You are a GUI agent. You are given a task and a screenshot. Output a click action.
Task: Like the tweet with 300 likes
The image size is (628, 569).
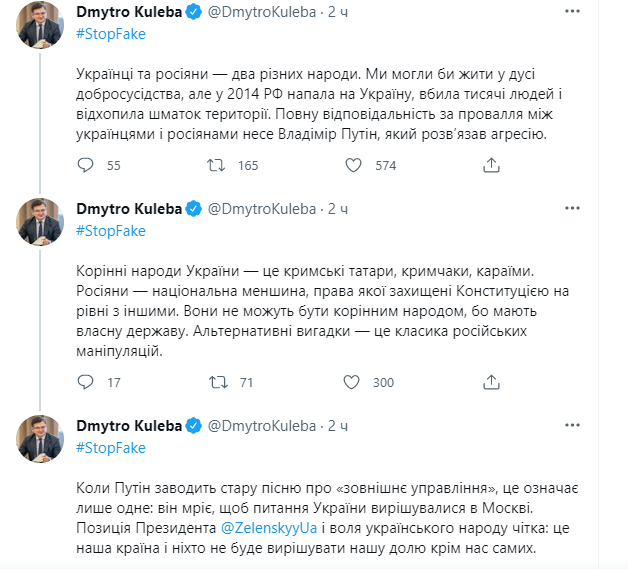[351, 382]
